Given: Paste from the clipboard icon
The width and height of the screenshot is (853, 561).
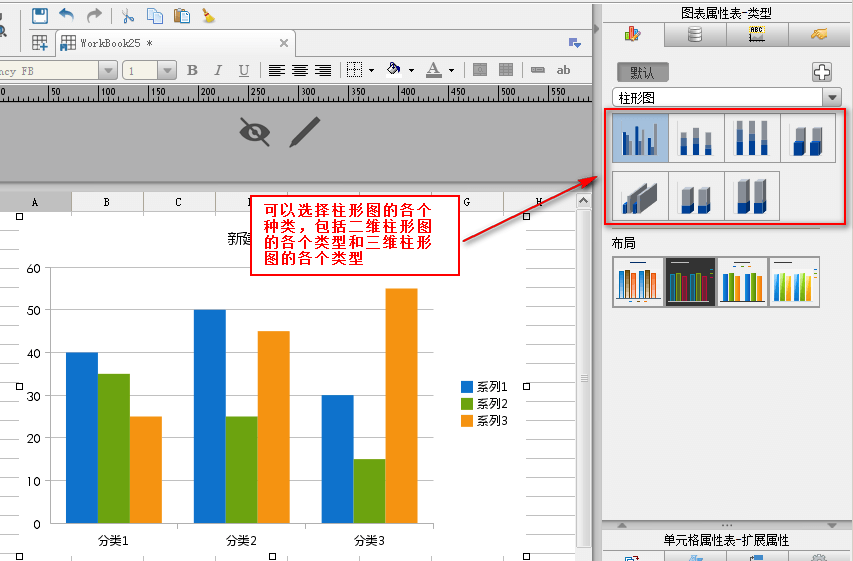Looking at the screenshot, I should point(182,16).
